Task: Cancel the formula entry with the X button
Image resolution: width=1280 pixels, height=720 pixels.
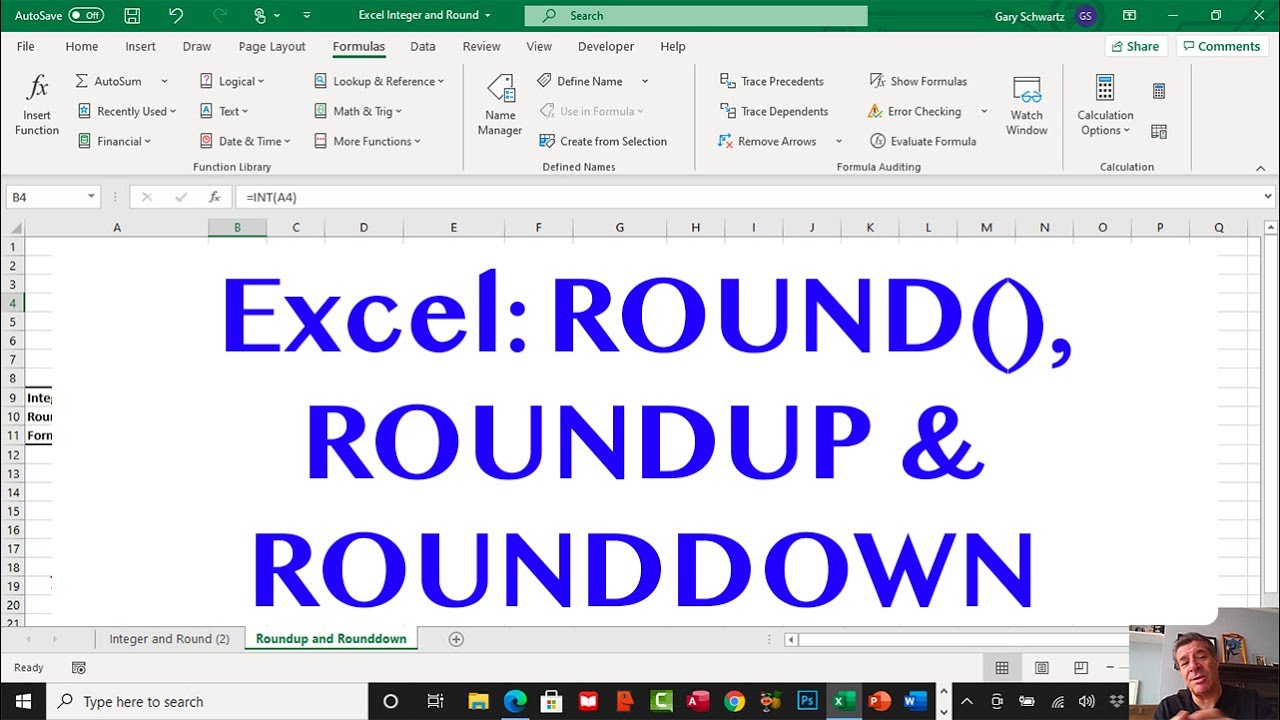Action: coord(147,197)
